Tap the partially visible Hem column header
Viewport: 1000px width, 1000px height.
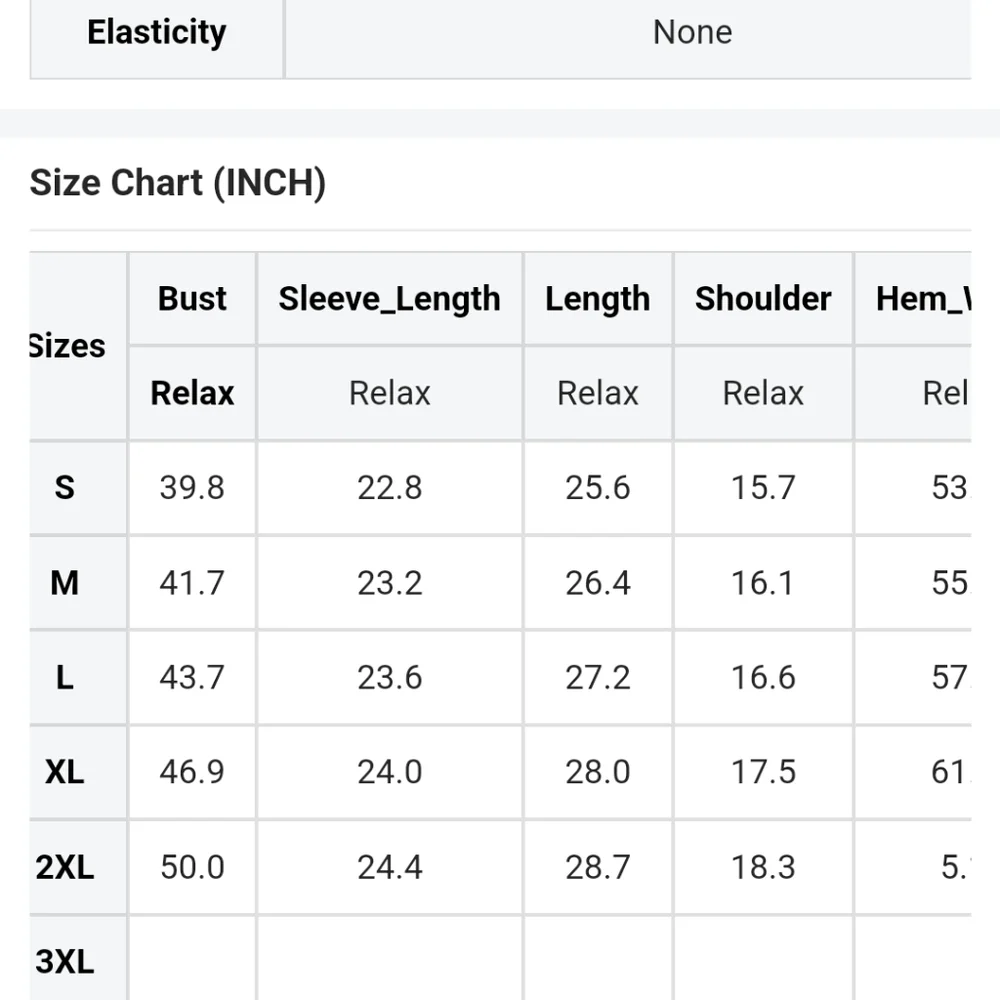(x=922, y=298)
